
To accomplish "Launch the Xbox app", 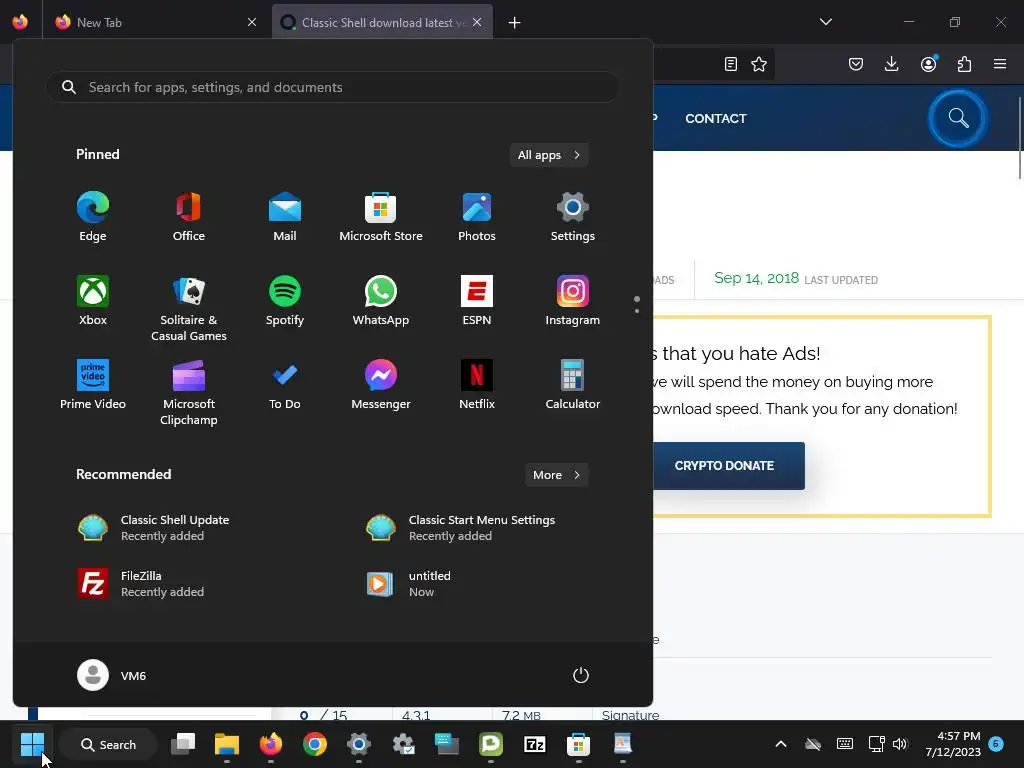I will [x=93, y=301].
